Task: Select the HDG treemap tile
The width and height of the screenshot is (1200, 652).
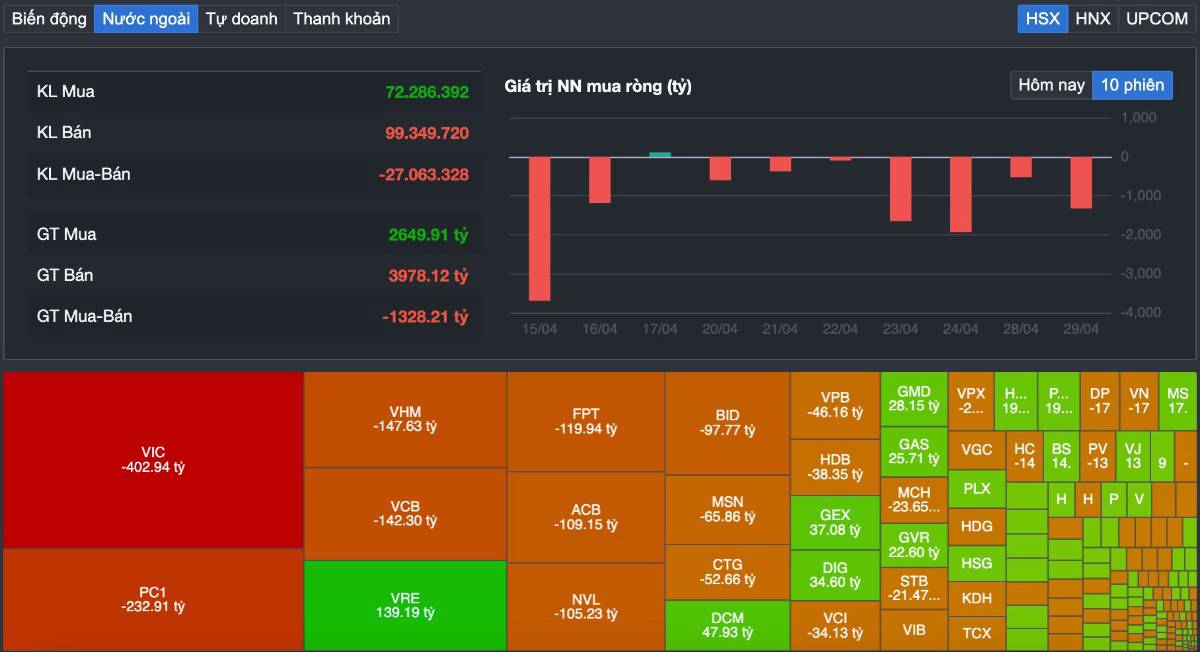Action: 977,526
